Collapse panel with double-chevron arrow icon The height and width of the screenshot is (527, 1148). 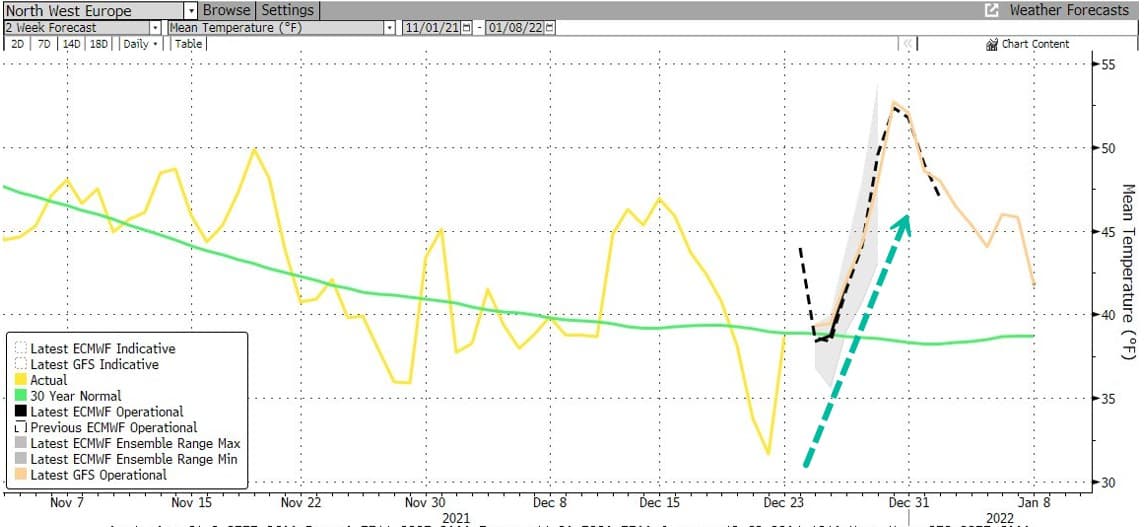click(907, 44)
